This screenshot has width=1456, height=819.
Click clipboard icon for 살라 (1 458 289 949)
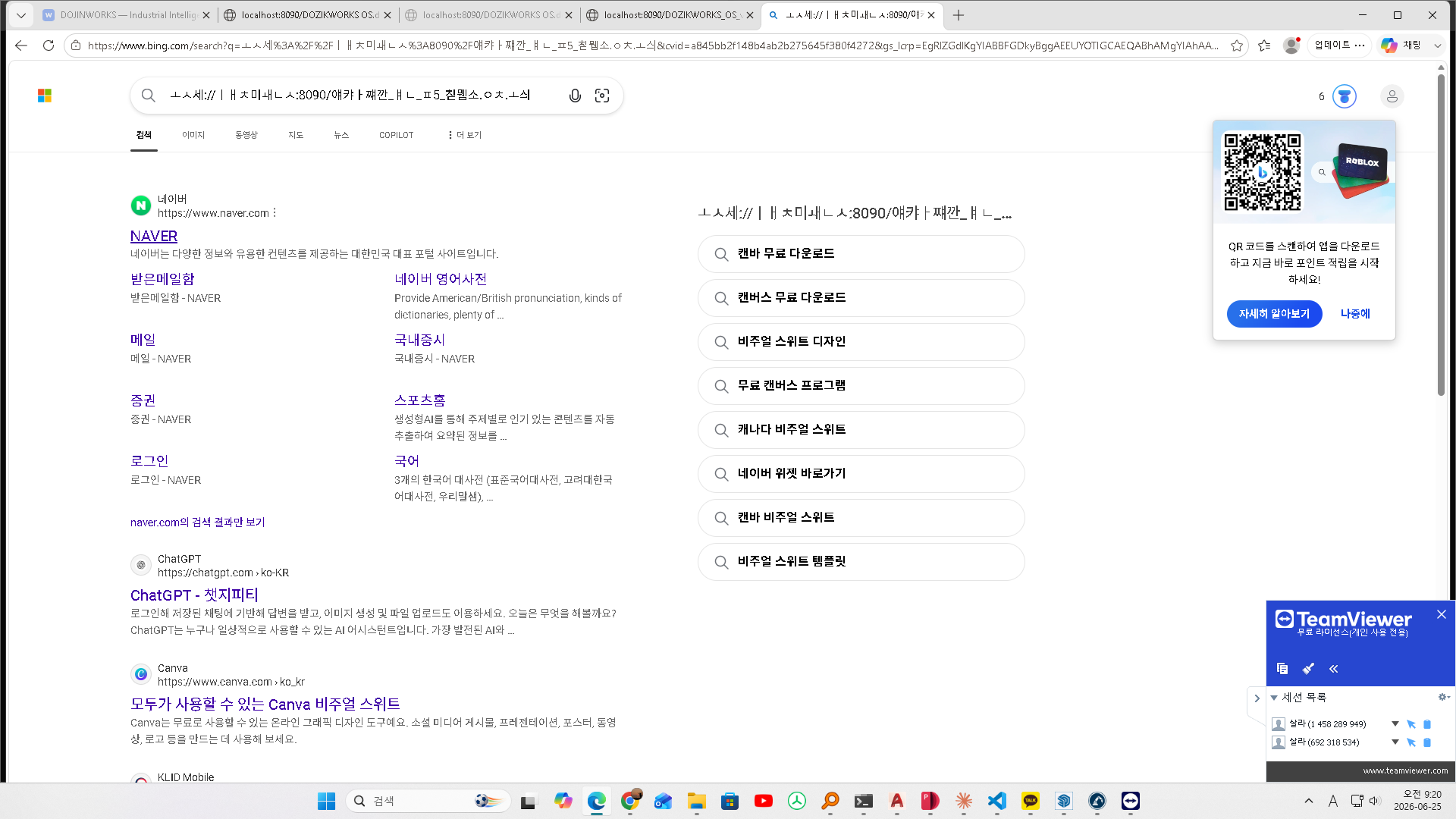point(1427,724)
